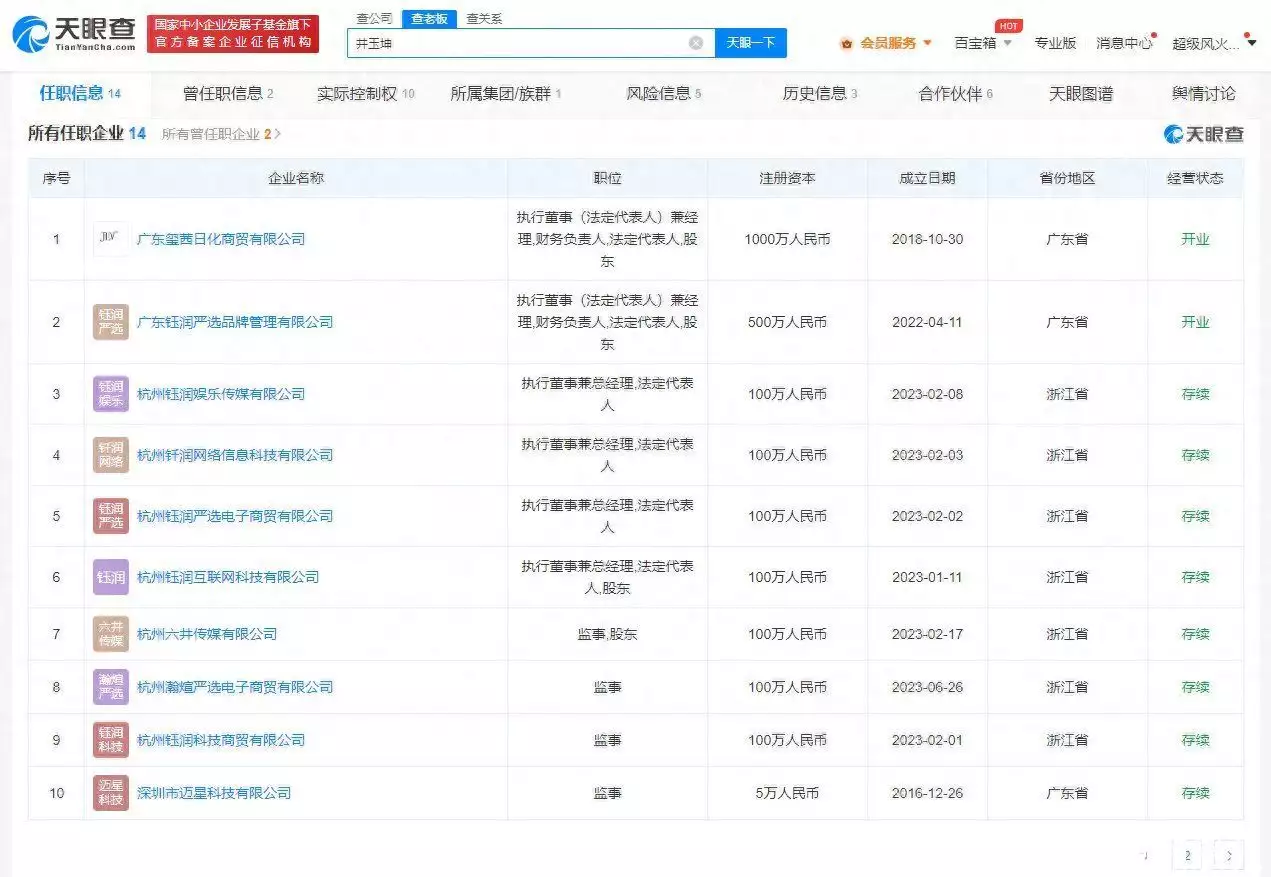Open company link 杭州钰润互联网科技有限公司
Image resolution: width=1271 pixels, height=877 pixels.
tap(228, 577)
